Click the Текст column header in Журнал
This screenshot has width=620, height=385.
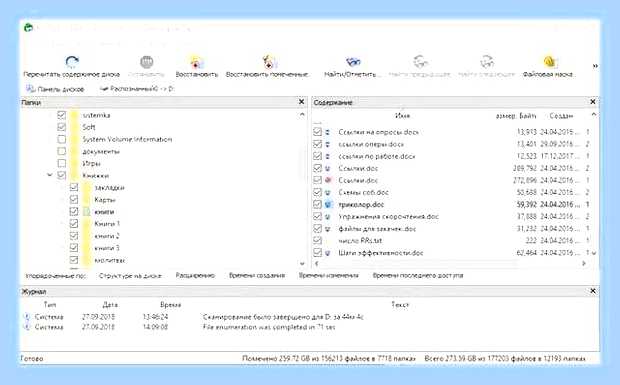(x=400, y=305)
